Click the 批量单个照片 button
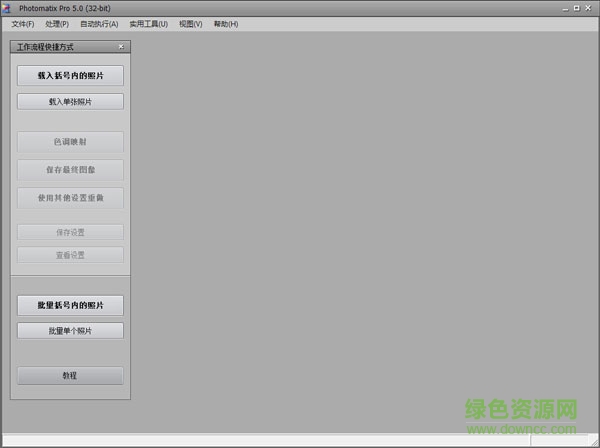Image resolution: width=600 pixels, height=448 pixels. tap(70, 331)
